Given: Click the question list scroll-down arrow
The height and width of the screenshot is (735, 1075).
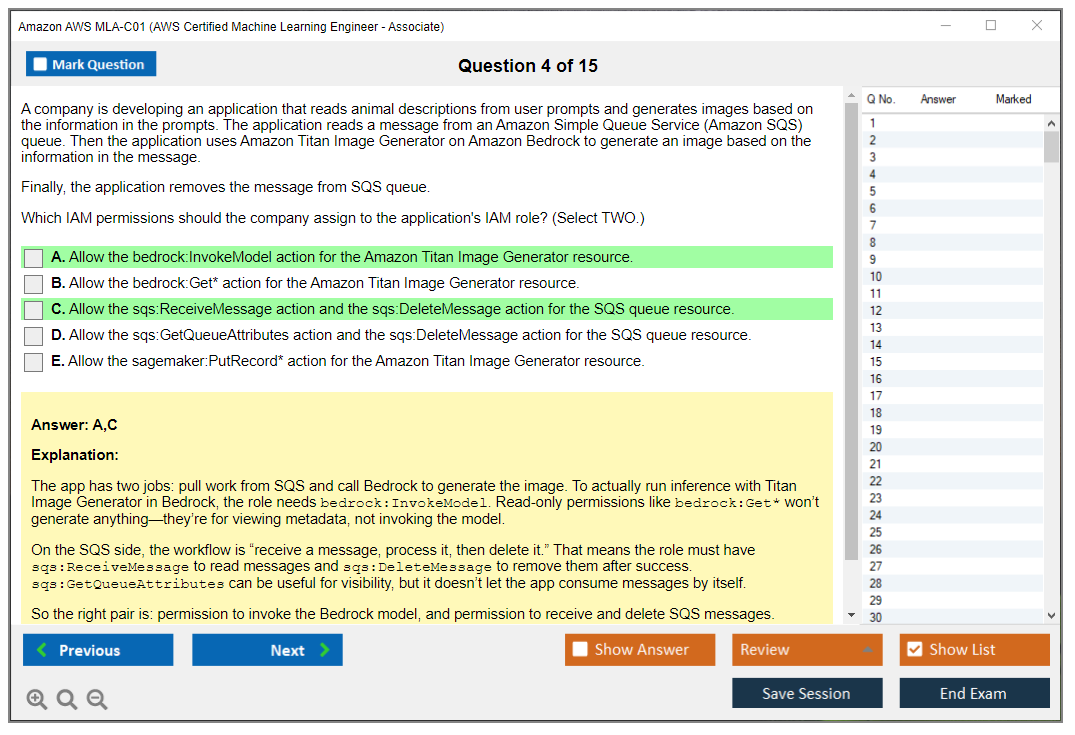Looking at the screenshot, I should [x=1052, y=614].
